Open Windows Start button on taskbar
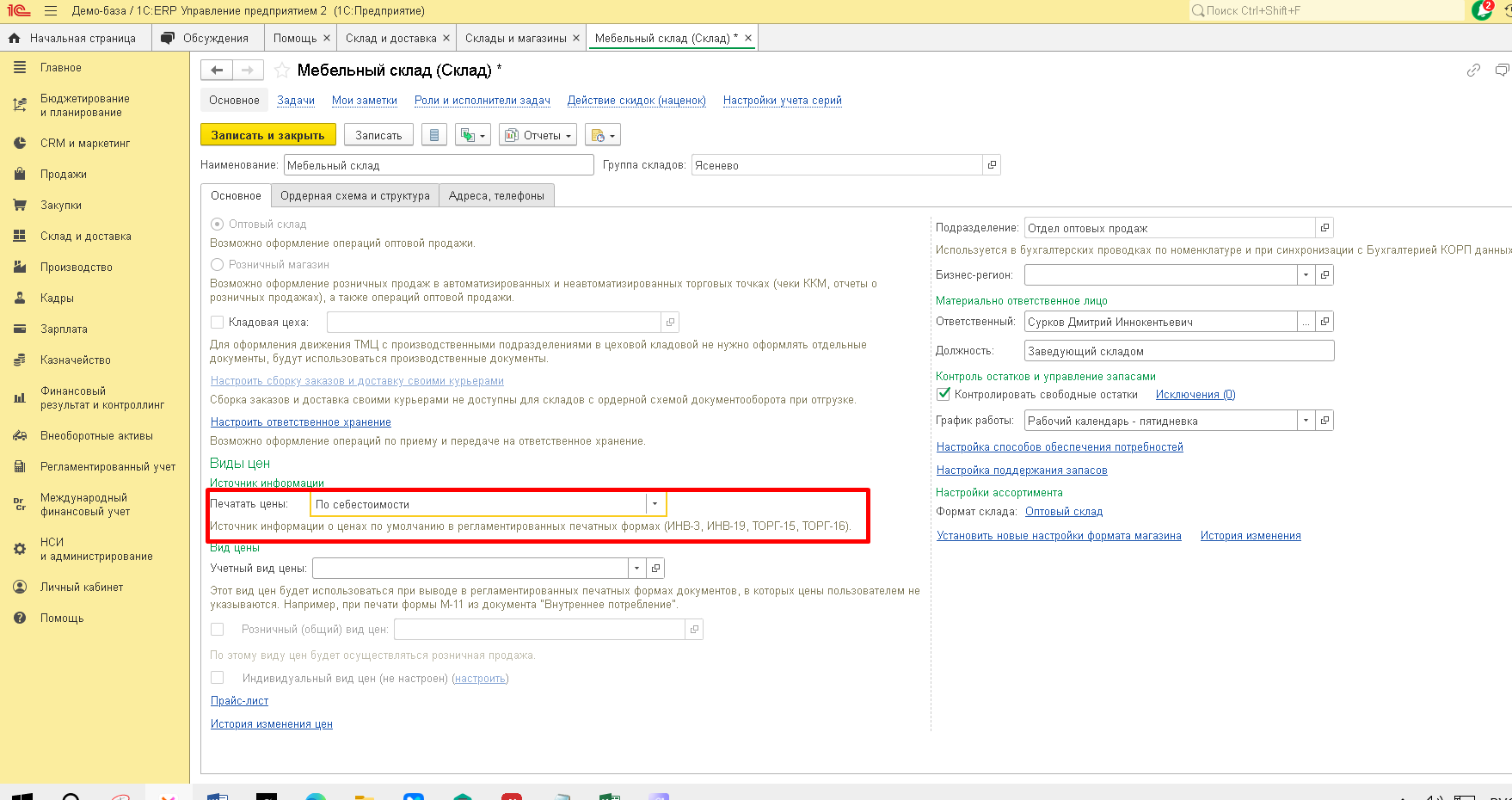The image size is (1512, 800). [22, 796]
